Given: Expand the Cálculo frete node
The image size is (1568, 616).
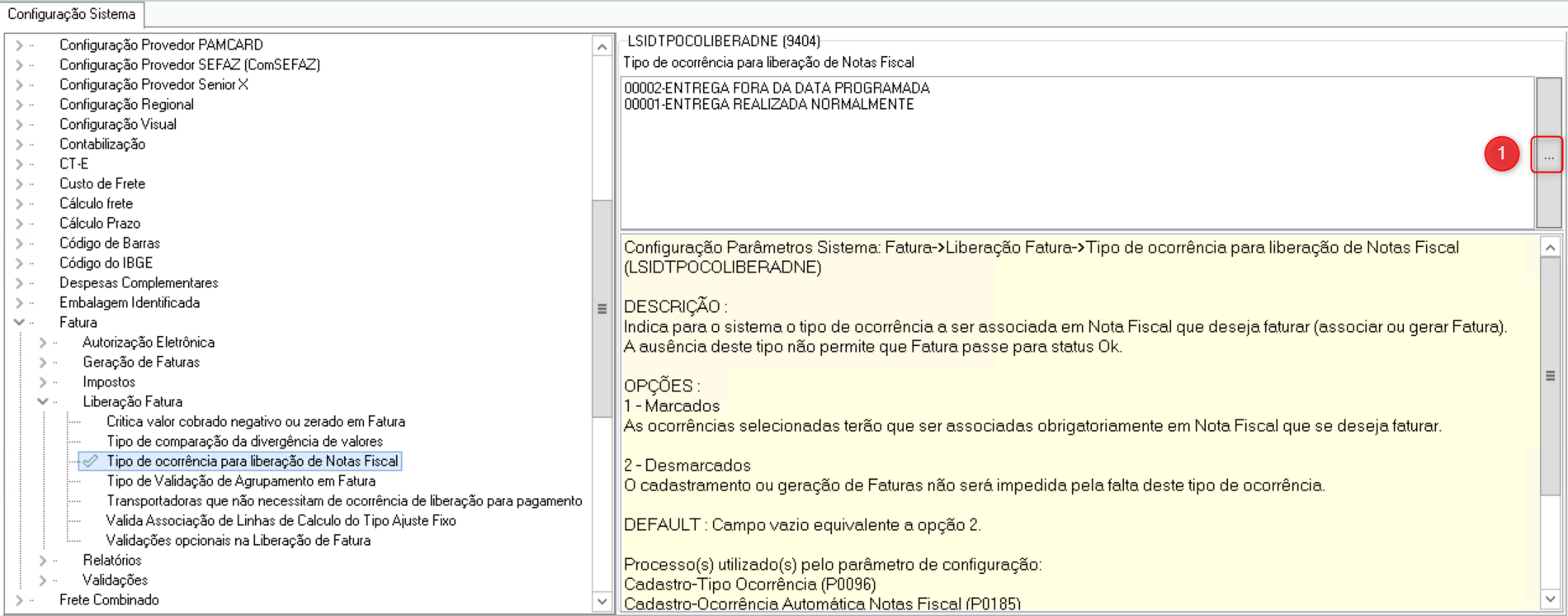Looking at the screenshot, I should pyautogui.click(x=19, y=203).
